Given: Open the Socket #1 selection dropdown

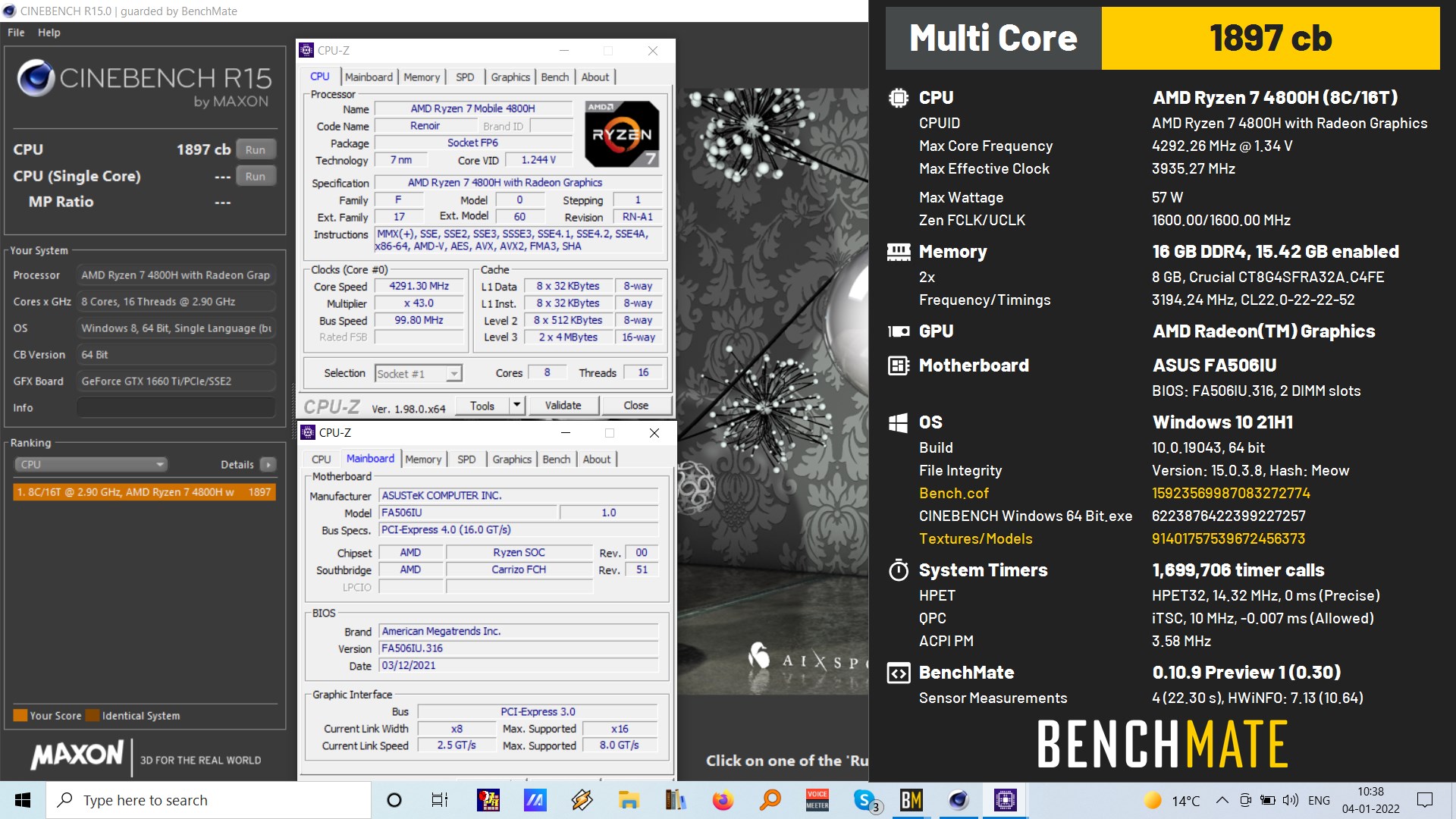Looking at the screenshot, I should tap(419, 373).
